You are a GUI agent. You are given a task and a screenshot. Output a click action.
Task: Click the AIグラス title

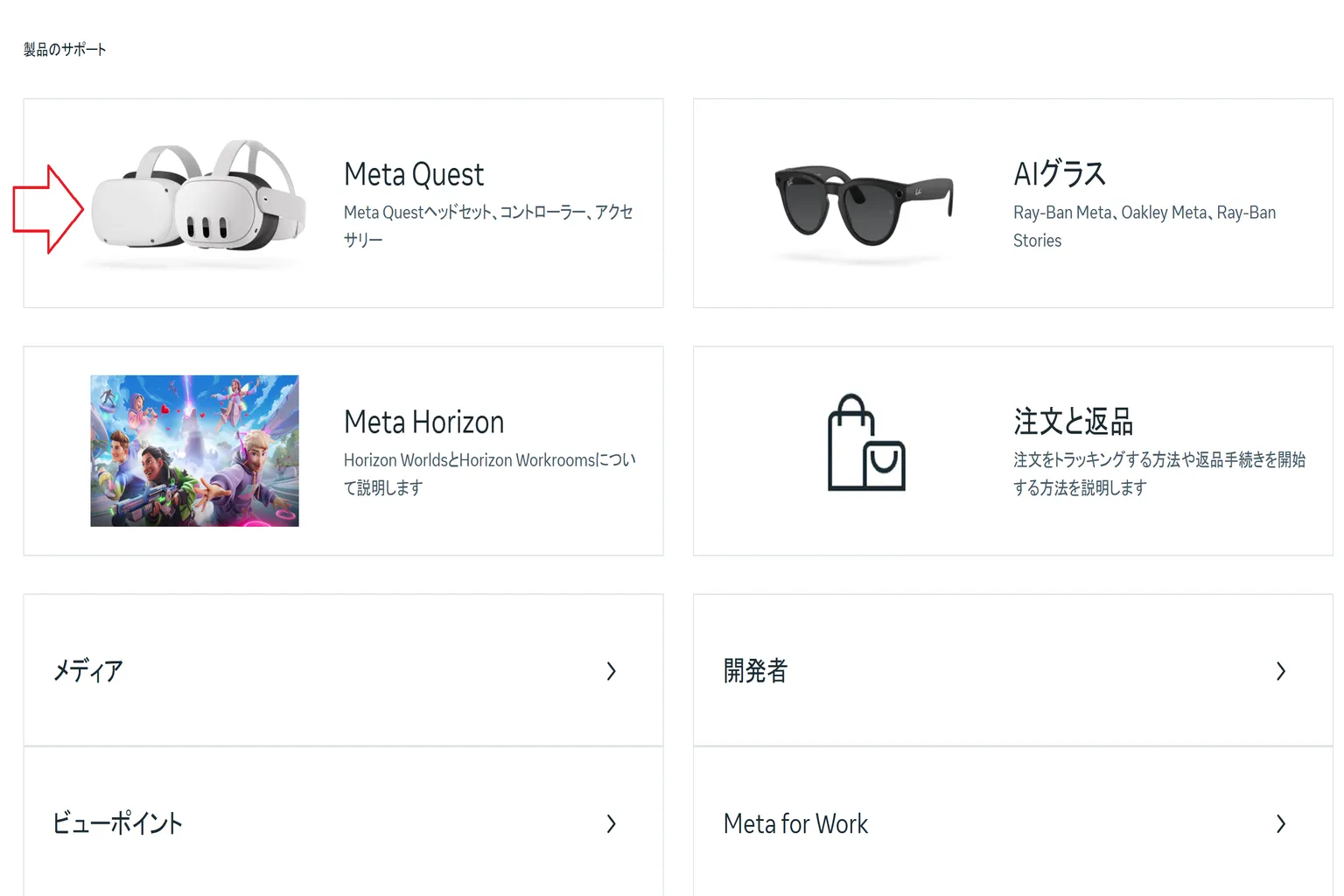[1060, 173]
